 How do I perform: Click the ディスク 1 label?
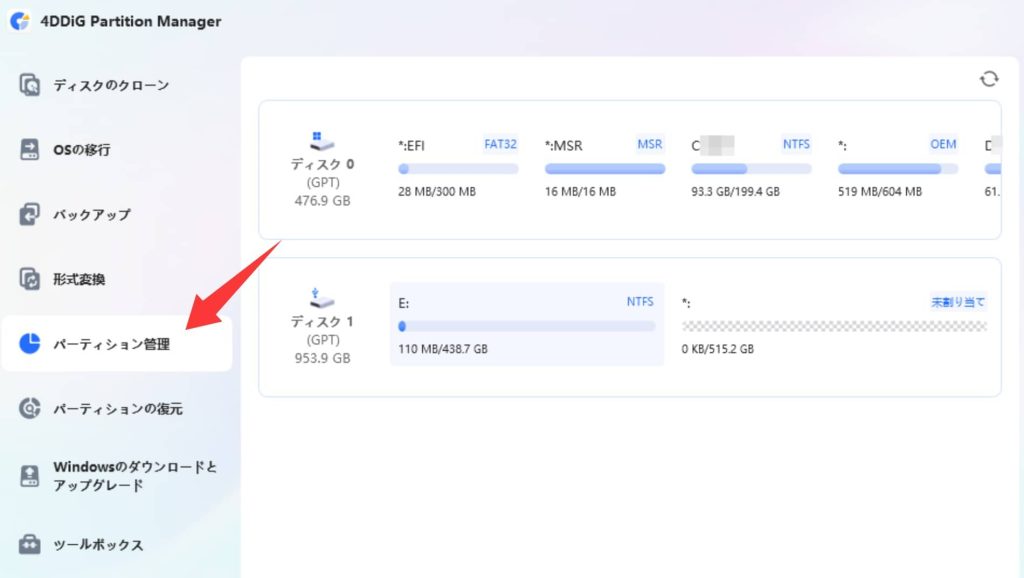click(x=322, y=321)
